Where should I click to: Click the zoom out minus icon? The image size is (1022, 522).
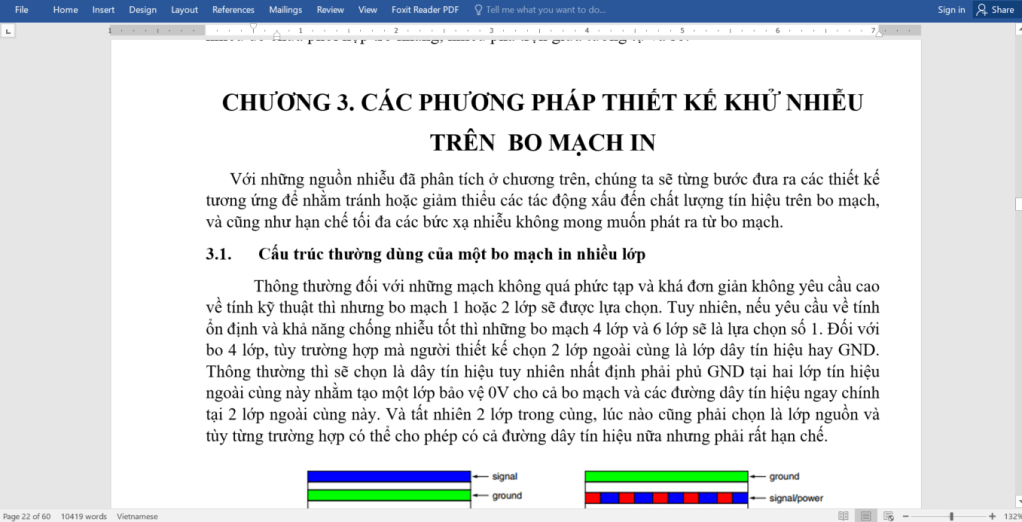pos(907,516)
